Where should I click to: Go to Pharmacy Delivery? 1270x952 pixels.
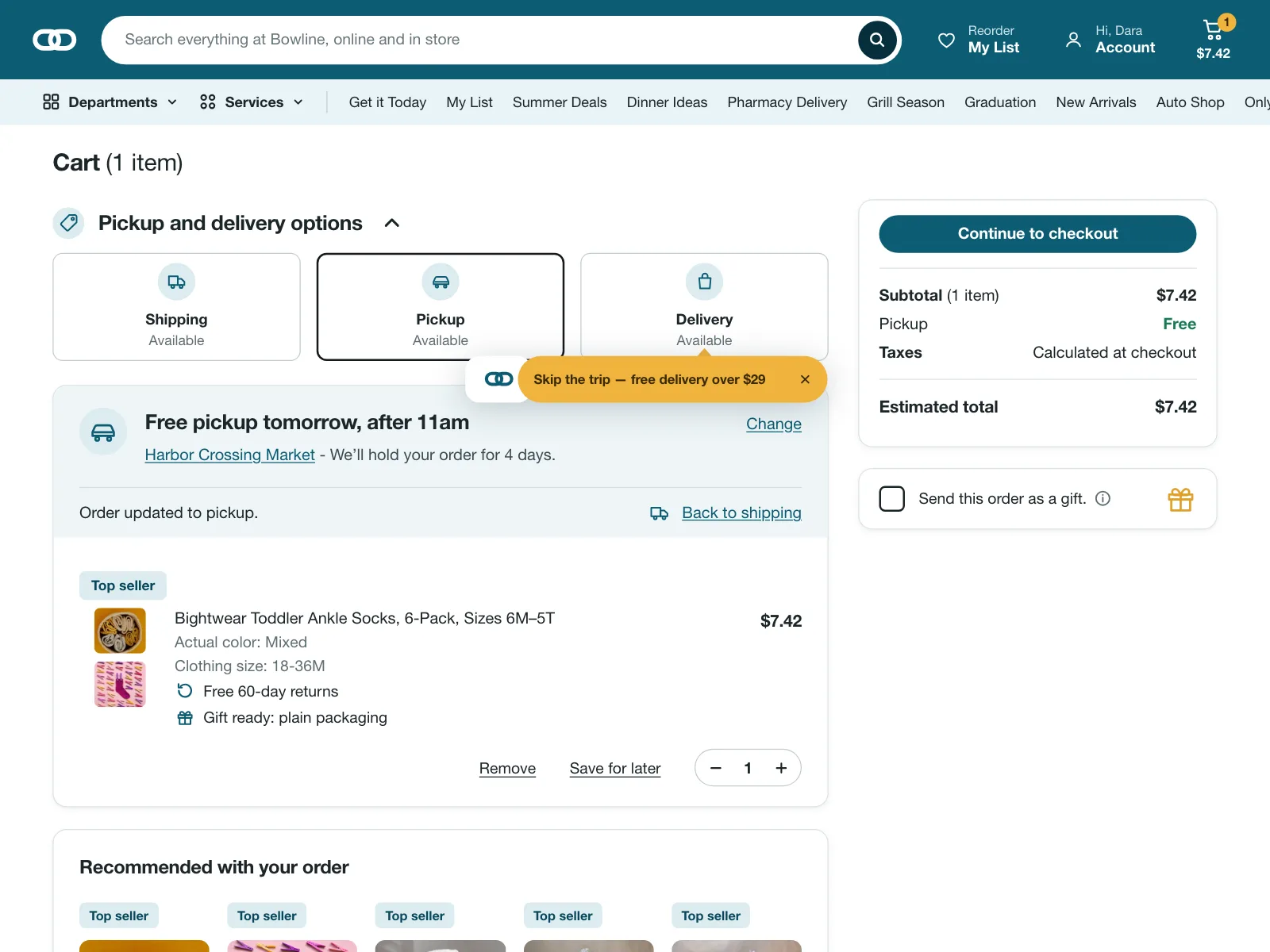pyautogui.click(x=787, y=102)
